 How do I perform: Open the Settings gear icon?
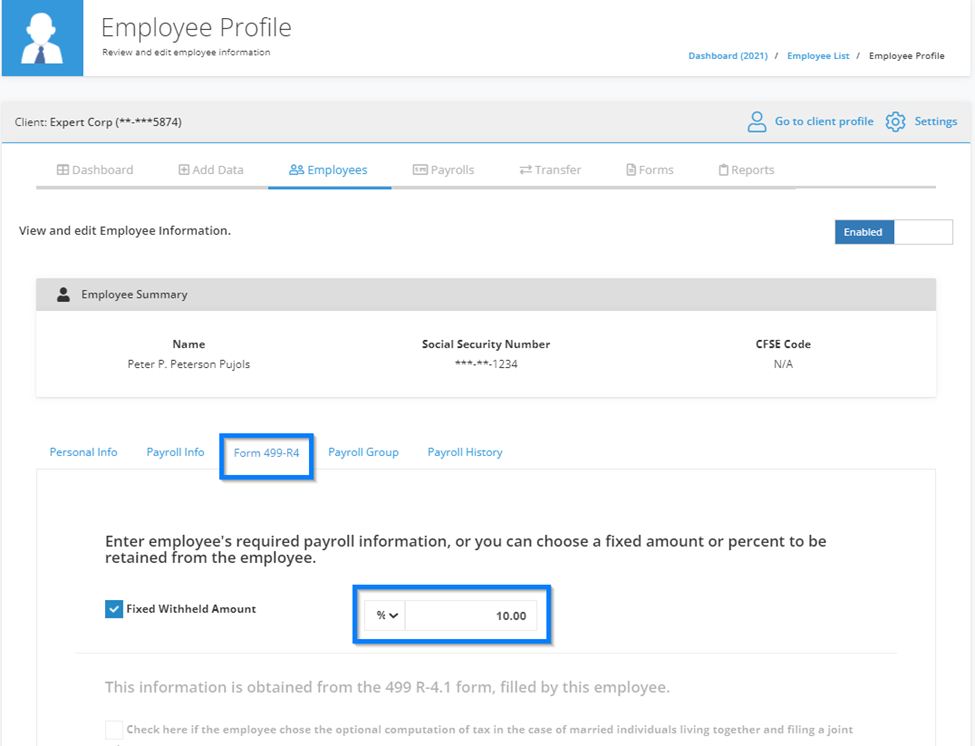click(x=895, y=122)
